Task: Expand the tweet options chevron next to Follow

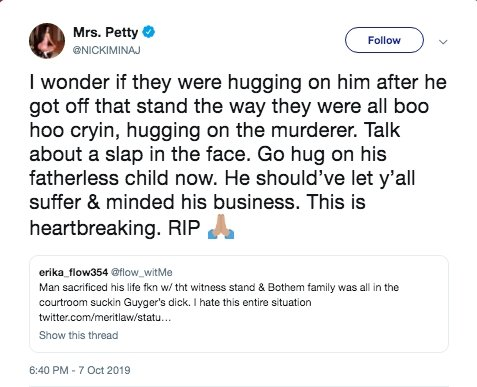Action: (443, 42)
